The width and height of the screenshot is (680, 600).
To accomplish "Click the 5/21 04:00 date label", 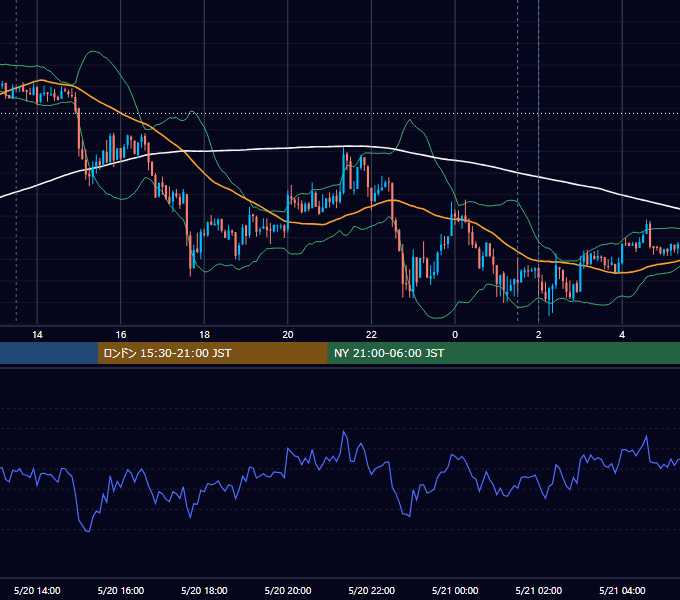I will [x=622, y=590].
